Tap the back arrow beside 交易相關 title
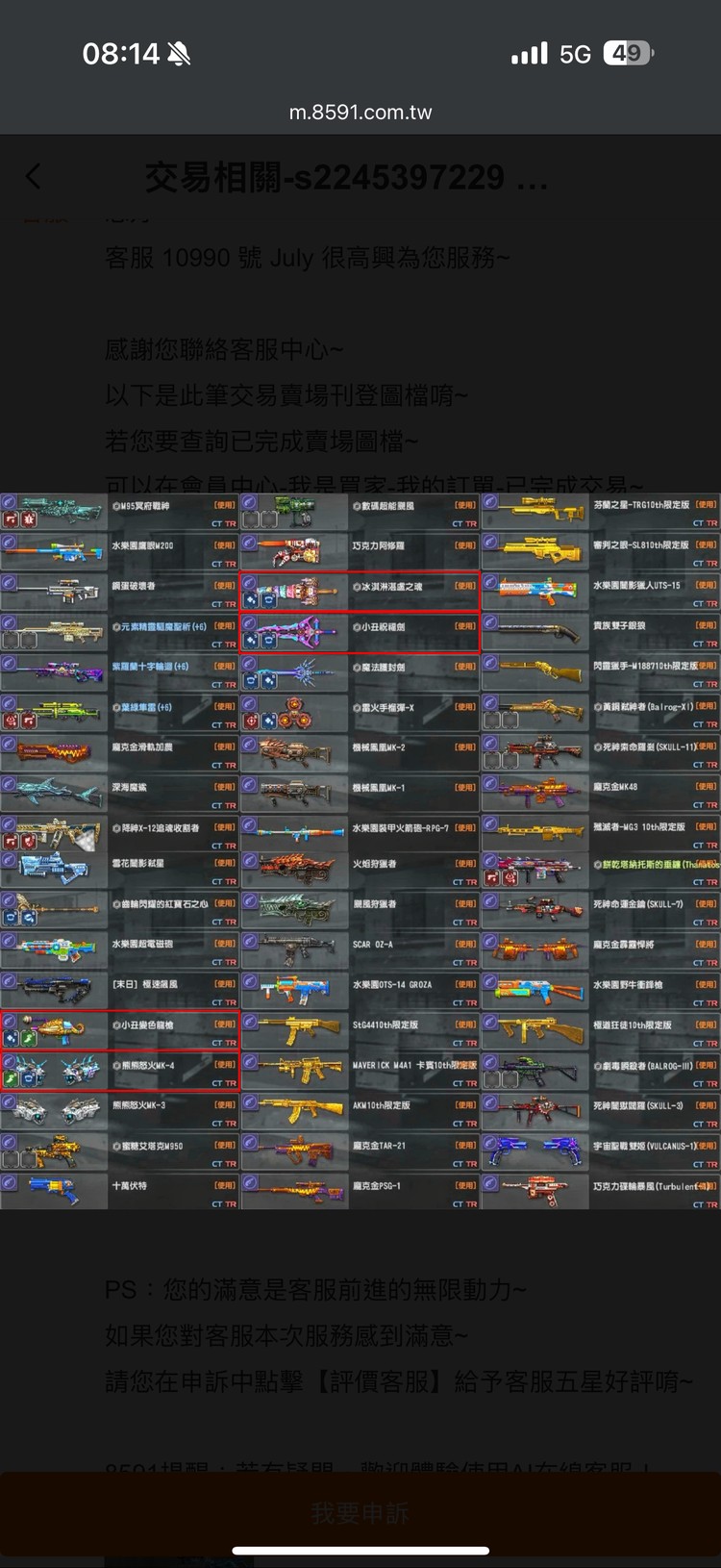This screenshot has width=721, height=1568. [x=34, y=177]
